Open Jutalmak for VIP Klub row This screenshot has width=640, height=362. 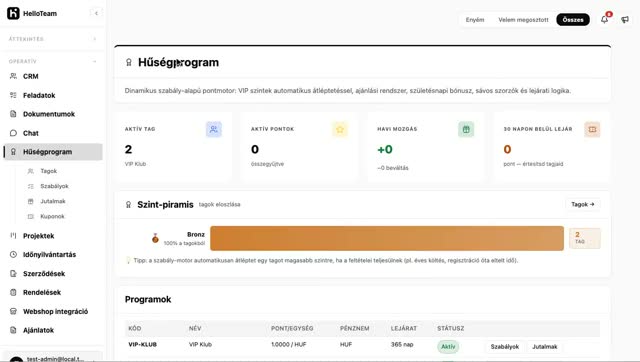[544, 346]
